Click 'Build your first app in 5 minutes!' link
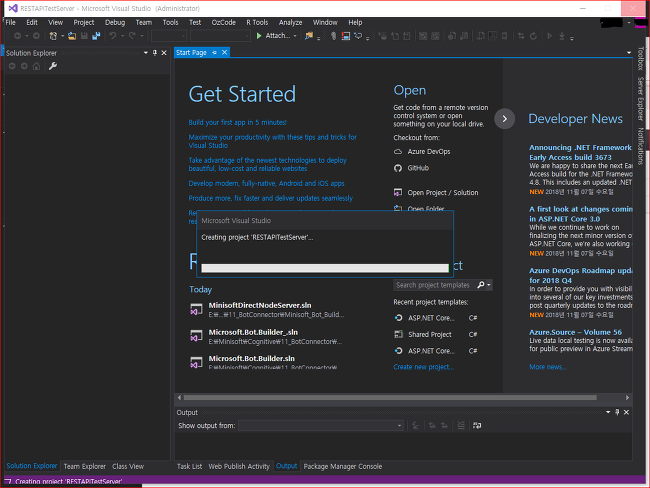Screen dimensions: 650x488 (x=237, y=122)
